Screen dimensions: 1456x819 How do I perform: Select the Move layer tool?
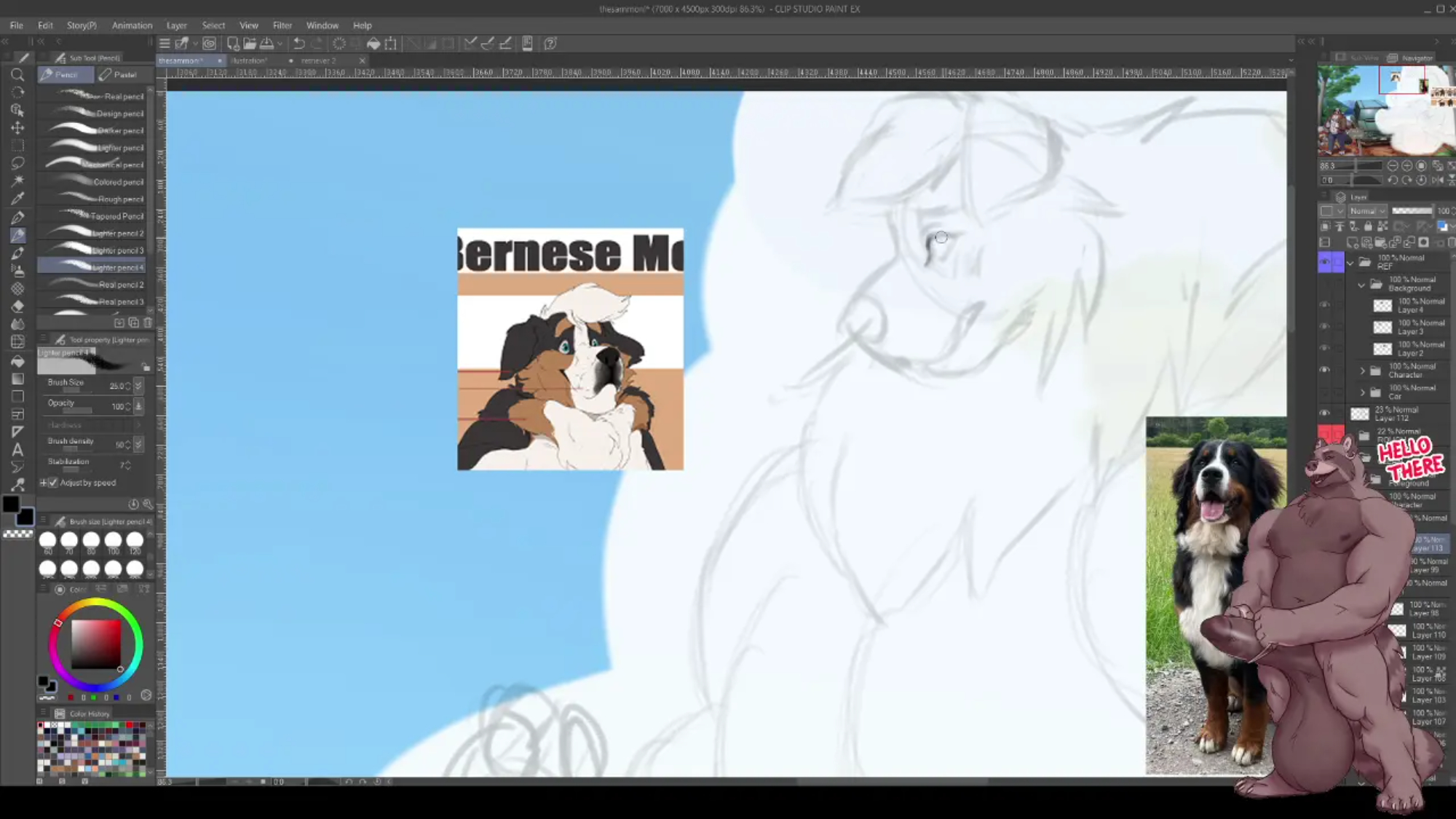coord(17,127)
